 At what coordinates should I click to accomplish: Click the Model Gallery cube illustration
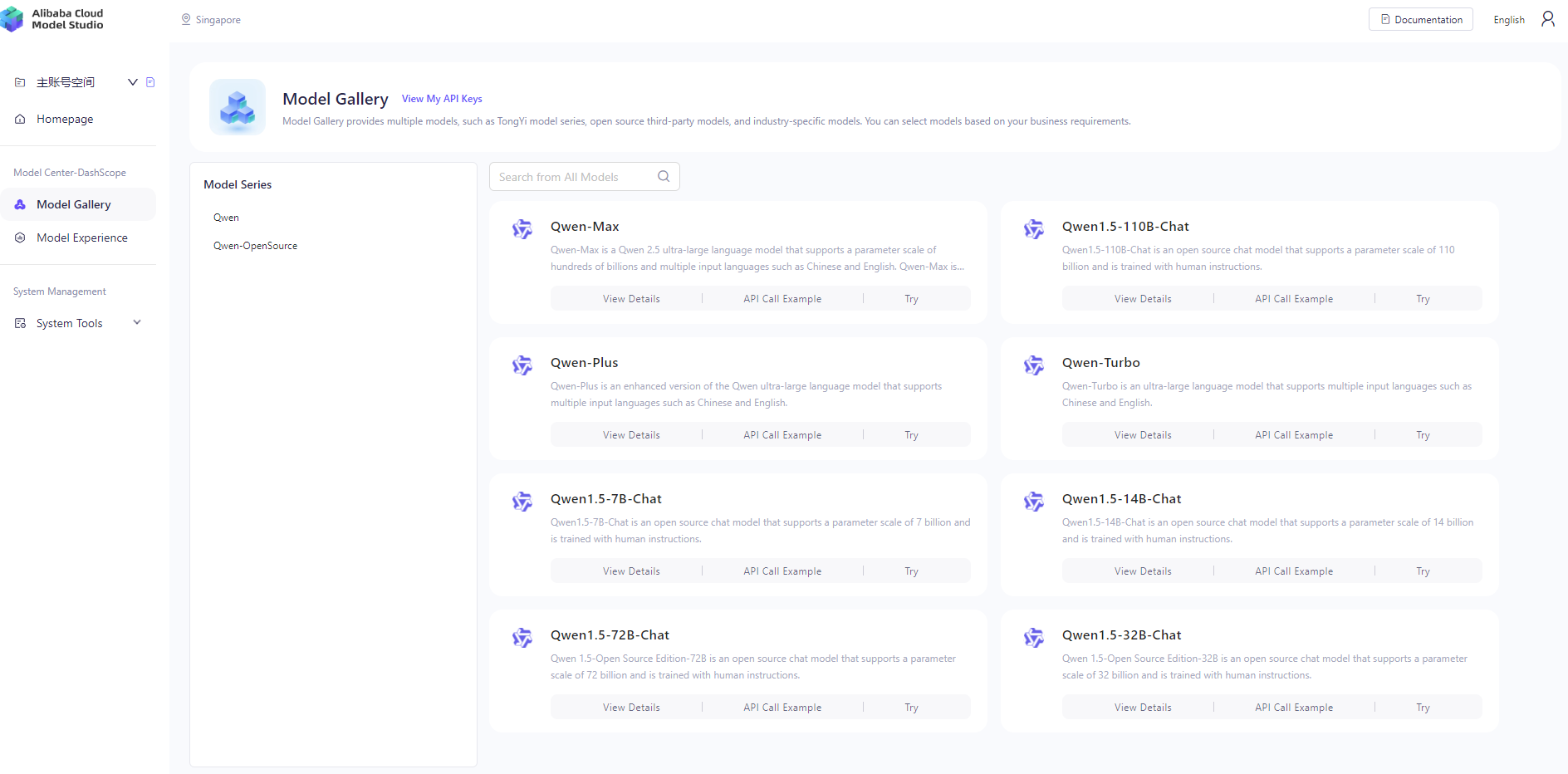point(238,107)
